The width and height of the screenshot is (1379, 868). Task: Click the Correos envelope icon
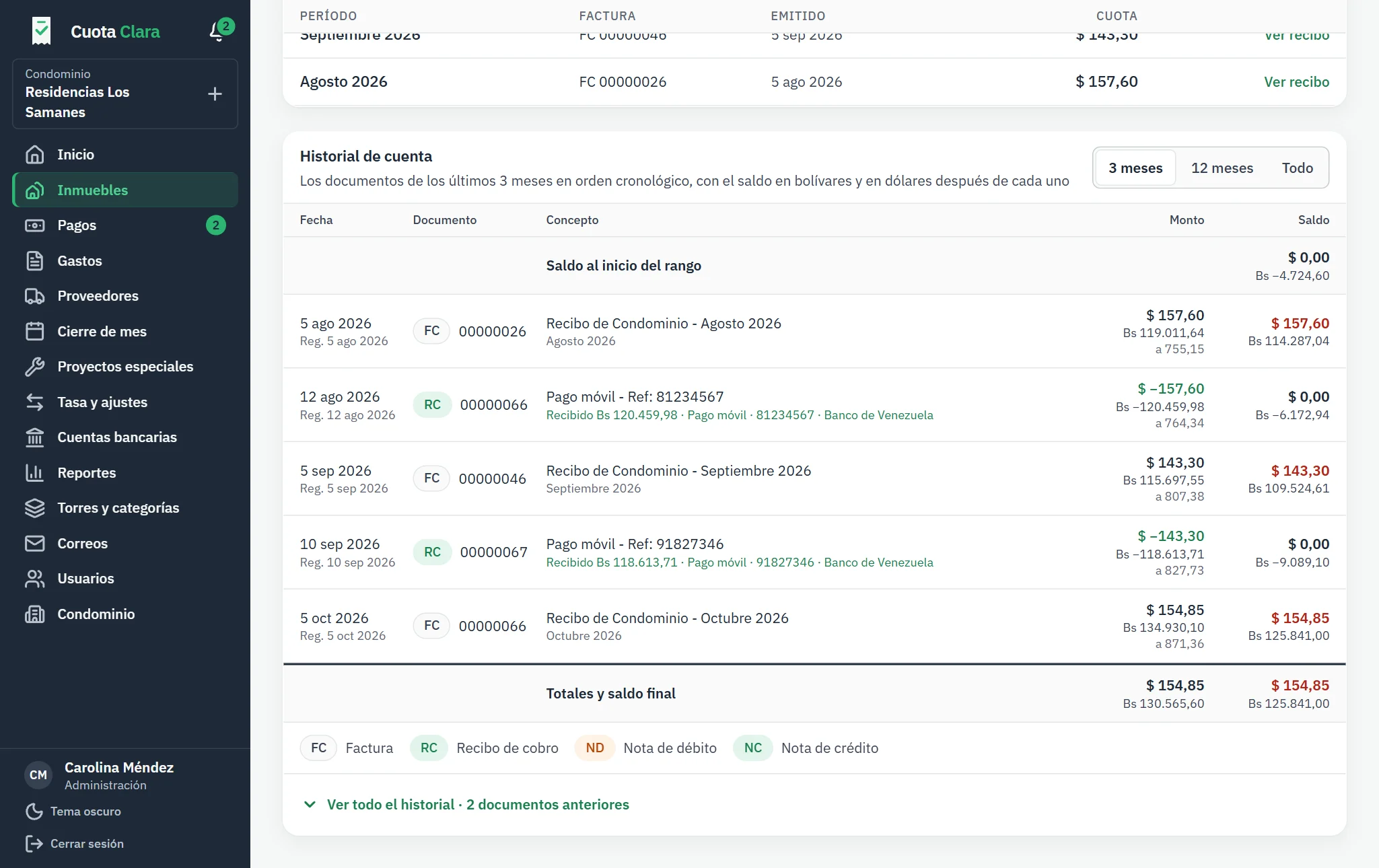(x=35, y=544)
